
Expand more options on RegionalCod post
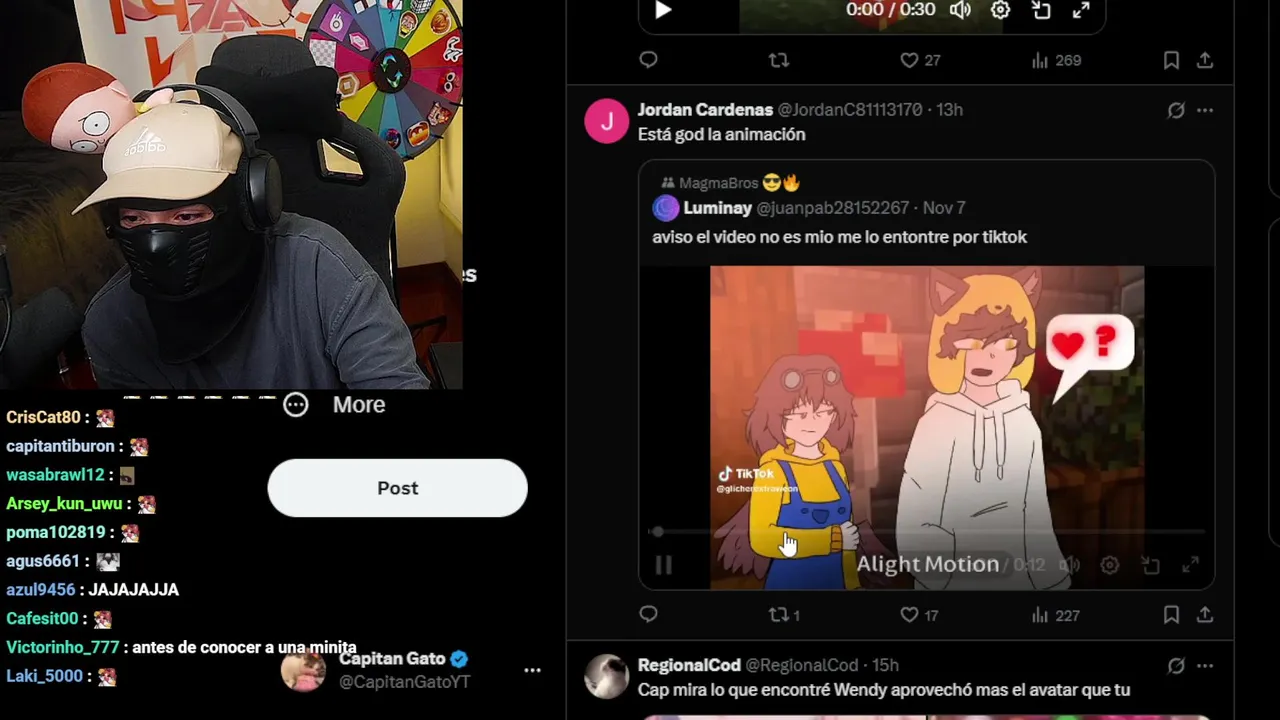coord(1205,665)
